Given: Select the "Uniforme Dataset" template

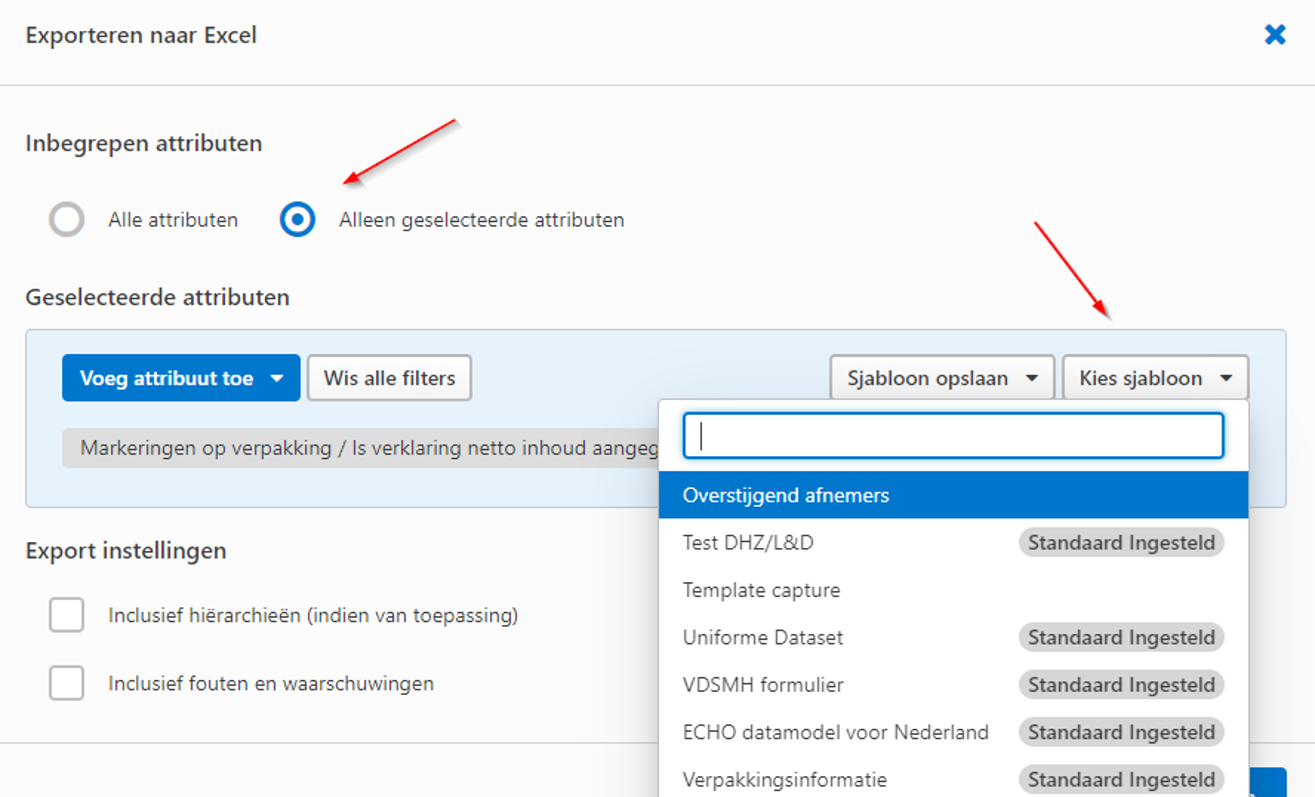Looking at the screenshot, I should coord(763,637).
